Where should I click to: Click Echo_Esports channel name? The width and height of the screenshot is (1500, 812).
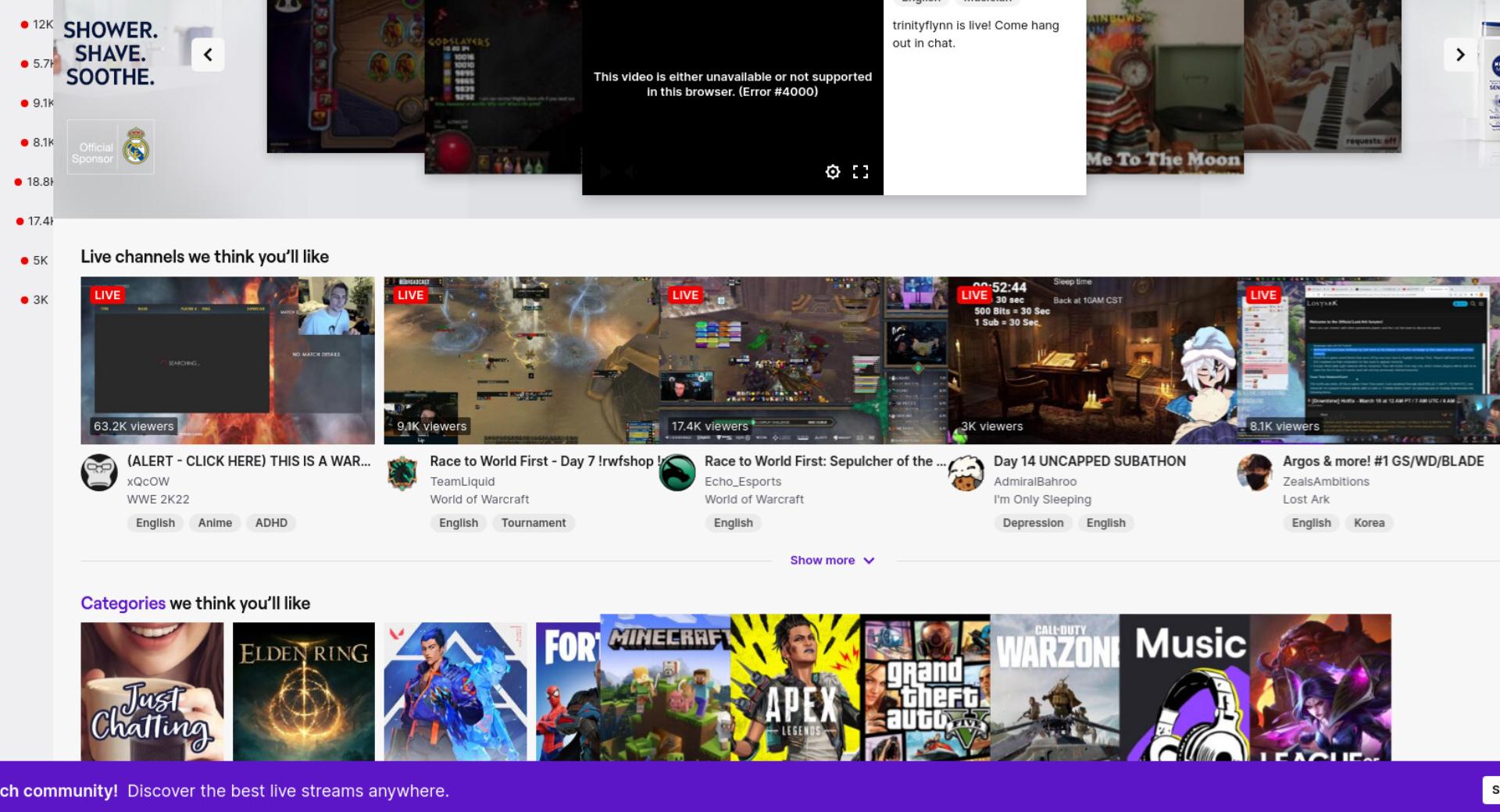tap(743, 481)
